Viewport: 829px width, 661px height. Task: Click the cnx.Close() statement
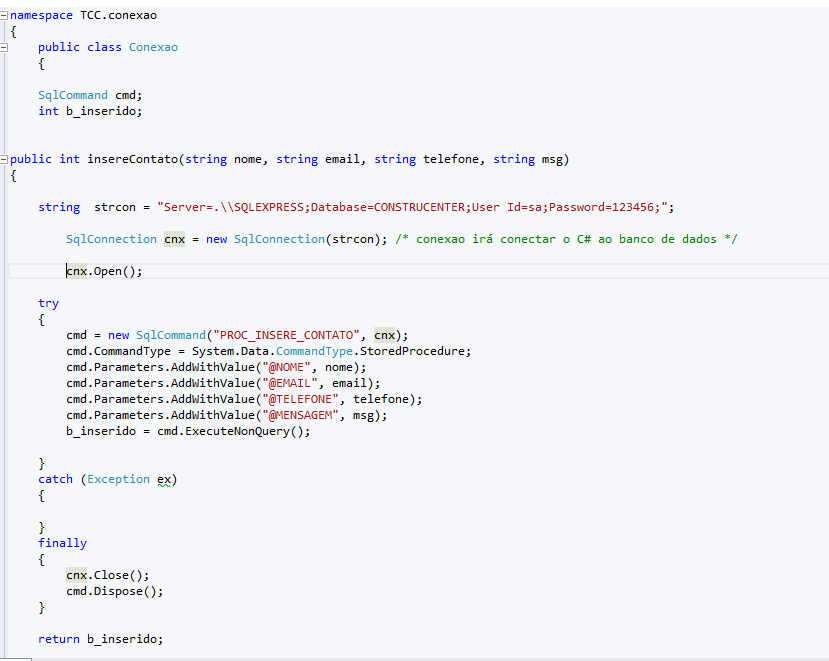coord(108,575)
